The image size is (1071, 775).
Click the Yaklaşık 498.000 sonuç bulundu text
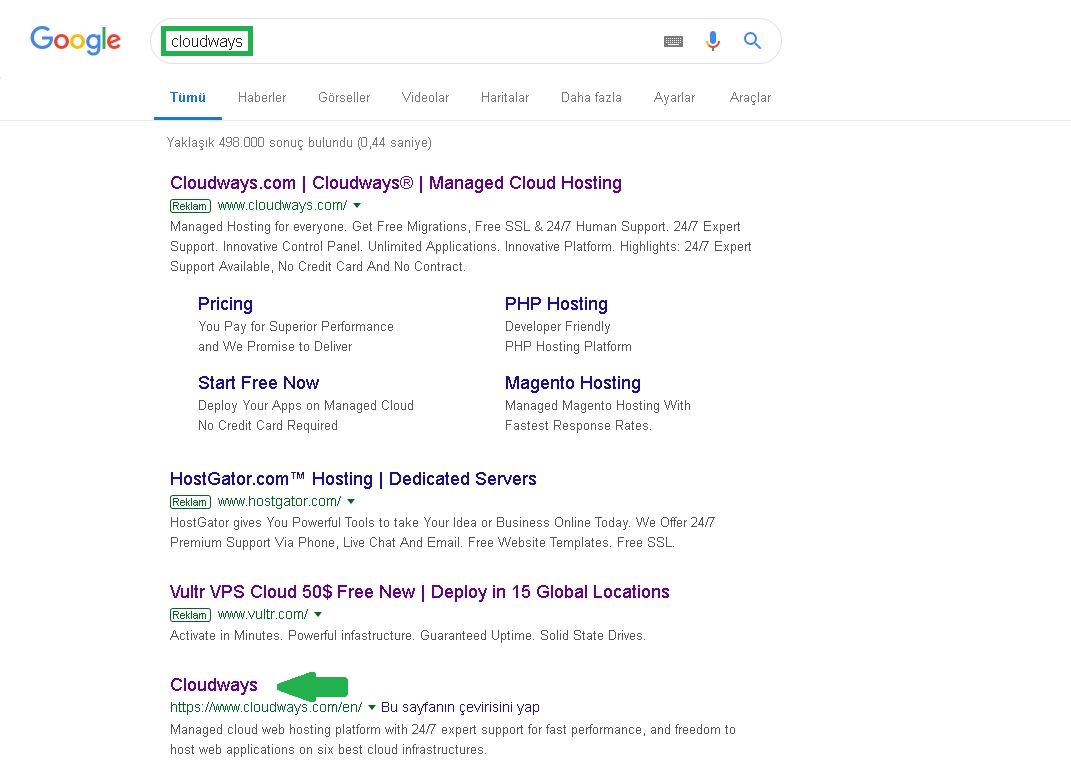pyautogui.click(x=299, y=143)
